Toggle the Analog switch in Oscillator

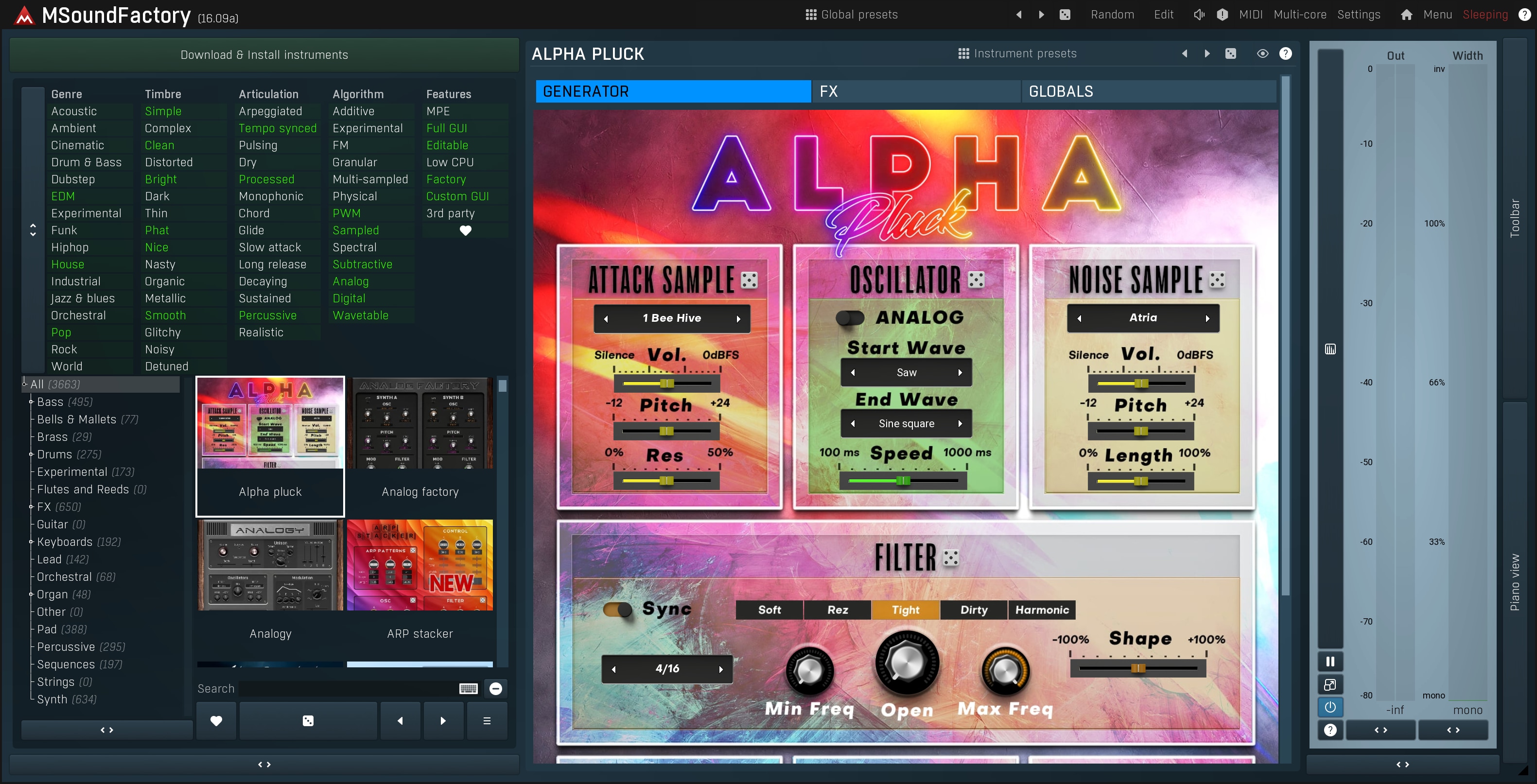click(850, 317)
